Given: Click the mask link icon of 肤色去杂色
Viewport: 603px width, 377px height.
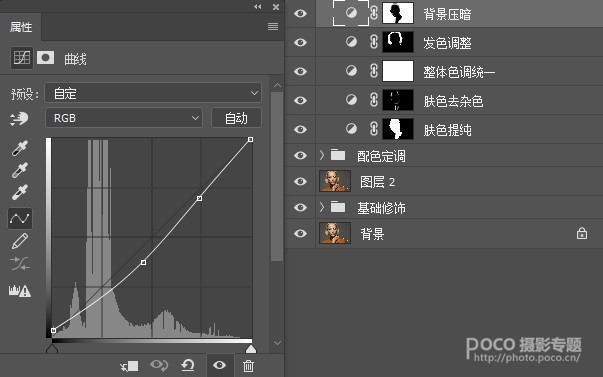Looking at the screenshot, I should pos(373,100).
